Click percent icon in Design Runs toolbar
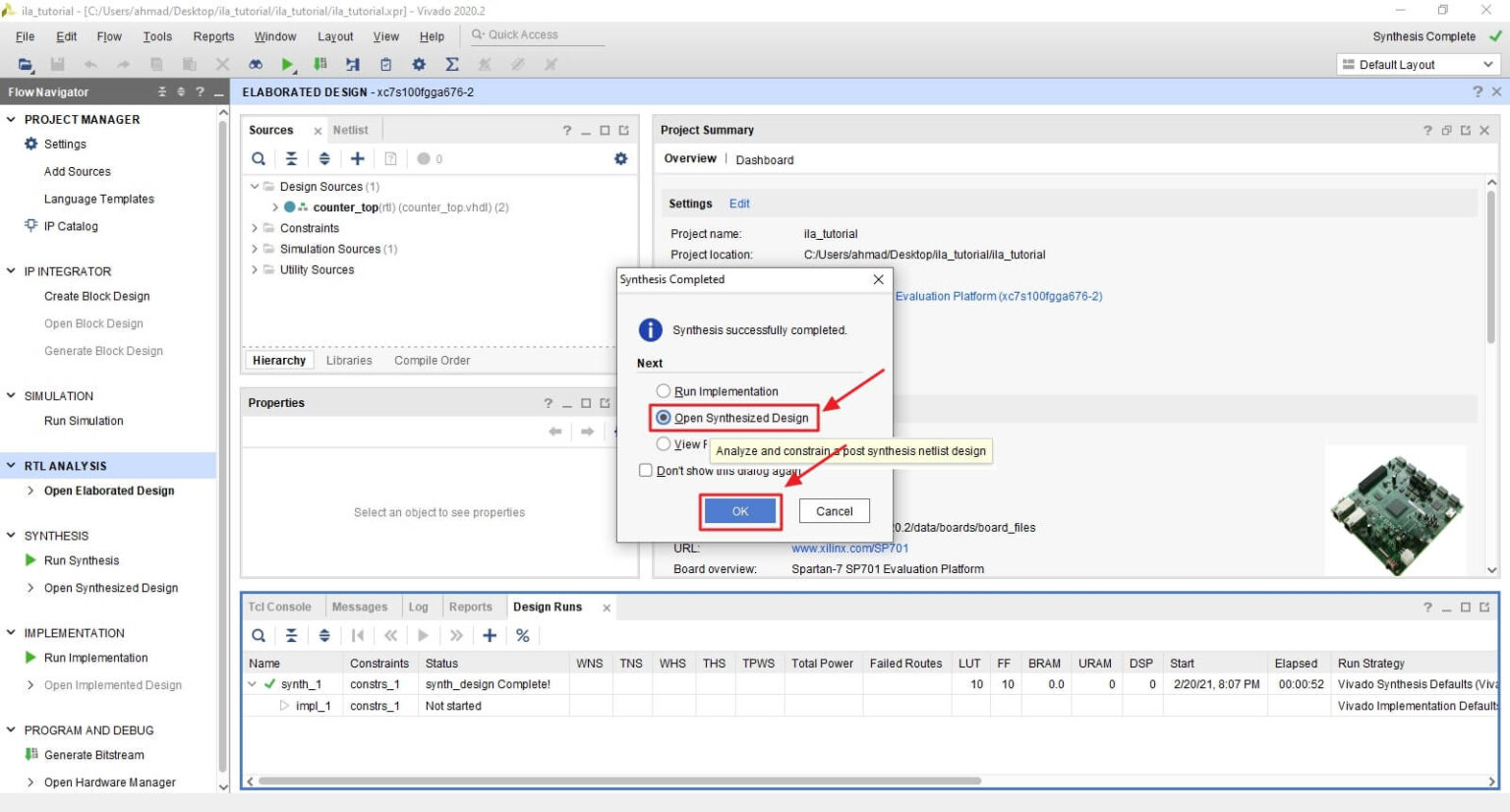Viewport: 1510px width, 812px height. [x=523, y=636]
